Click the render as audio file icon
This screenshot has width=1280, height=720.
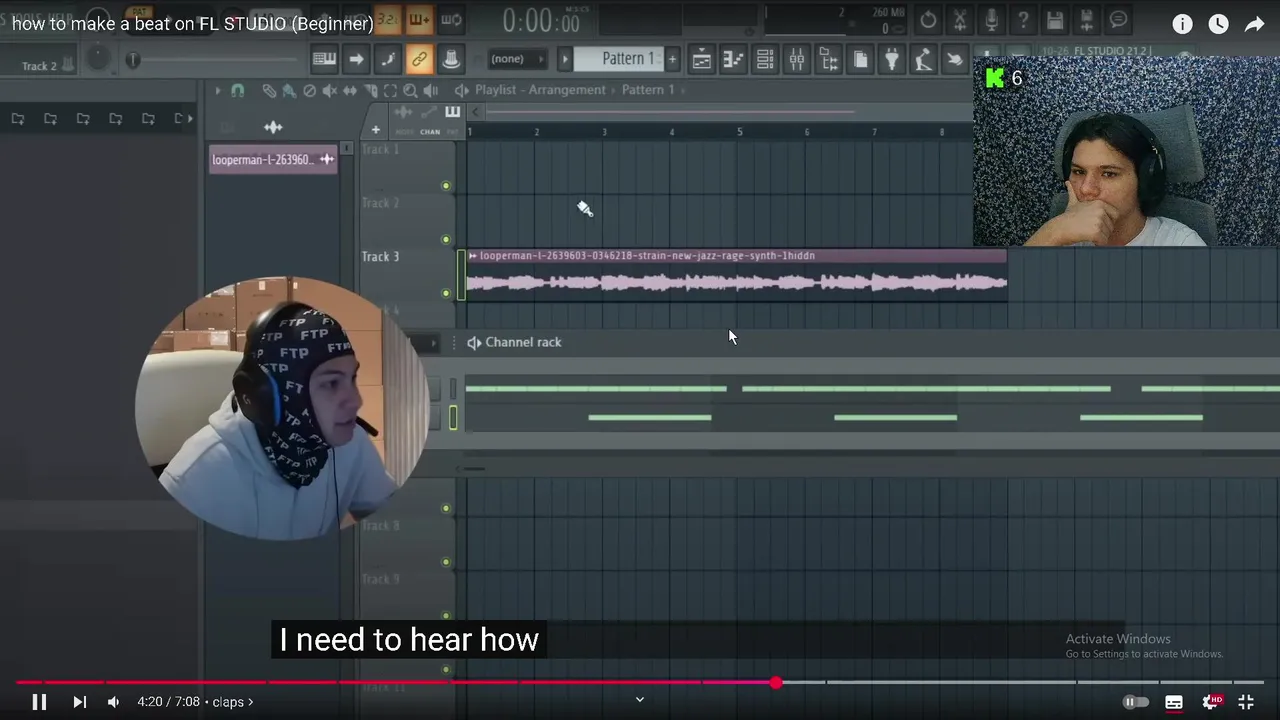click(x=1087, y=20)
